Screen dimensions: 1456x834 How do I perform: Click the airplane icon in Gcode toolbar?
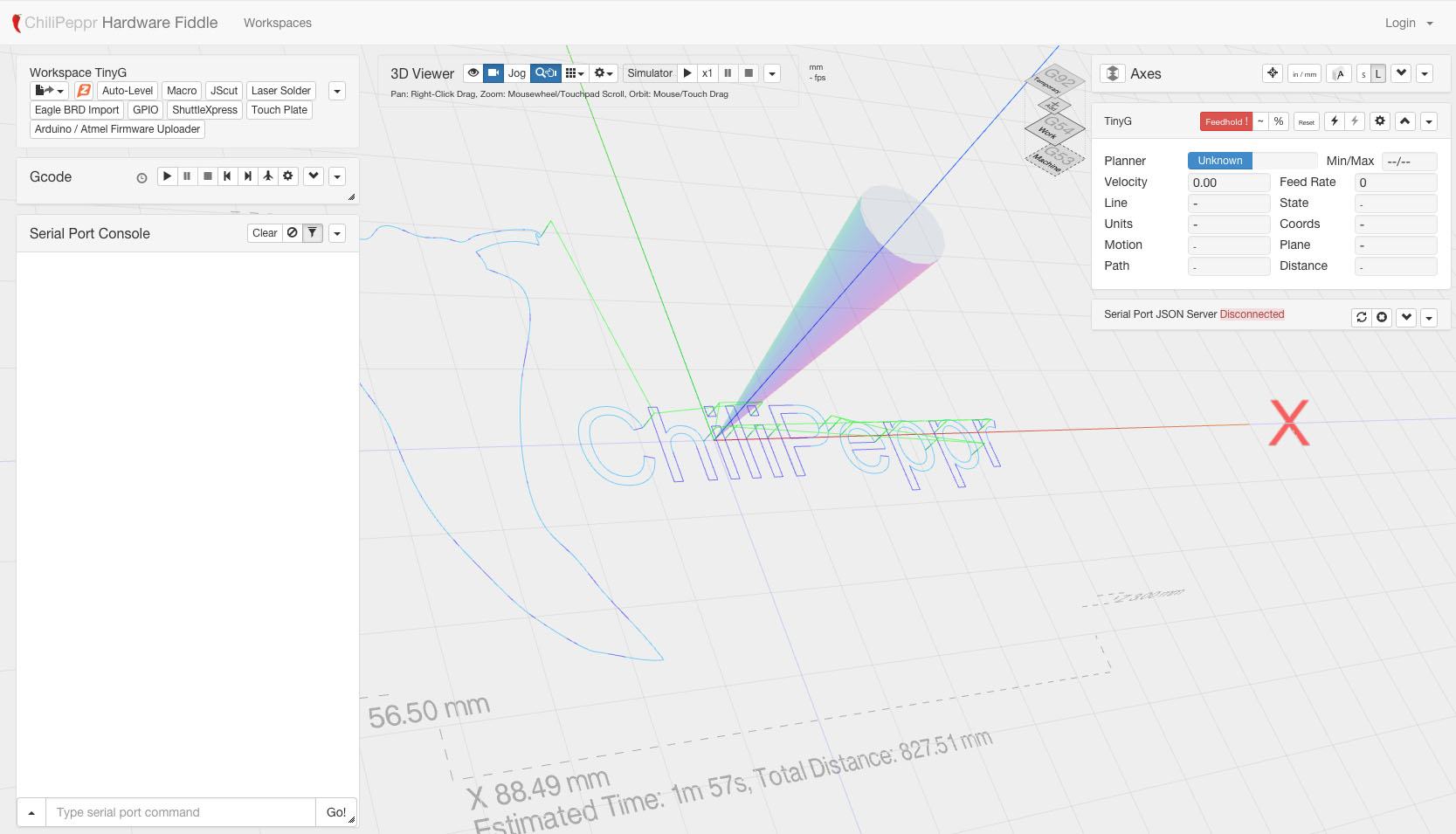pyautogui.click(x=267, y=176)
